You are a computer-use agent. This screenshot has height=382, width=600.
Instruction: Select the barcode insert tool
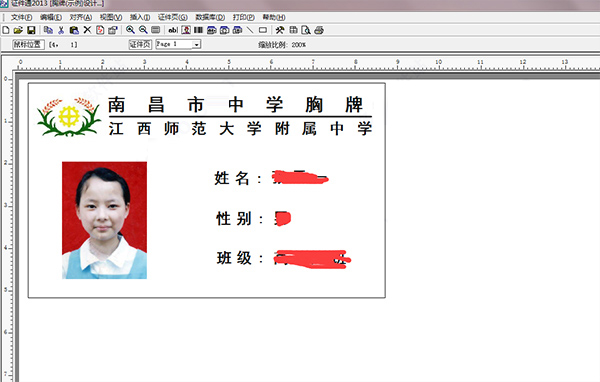click(x=198, y=30)
